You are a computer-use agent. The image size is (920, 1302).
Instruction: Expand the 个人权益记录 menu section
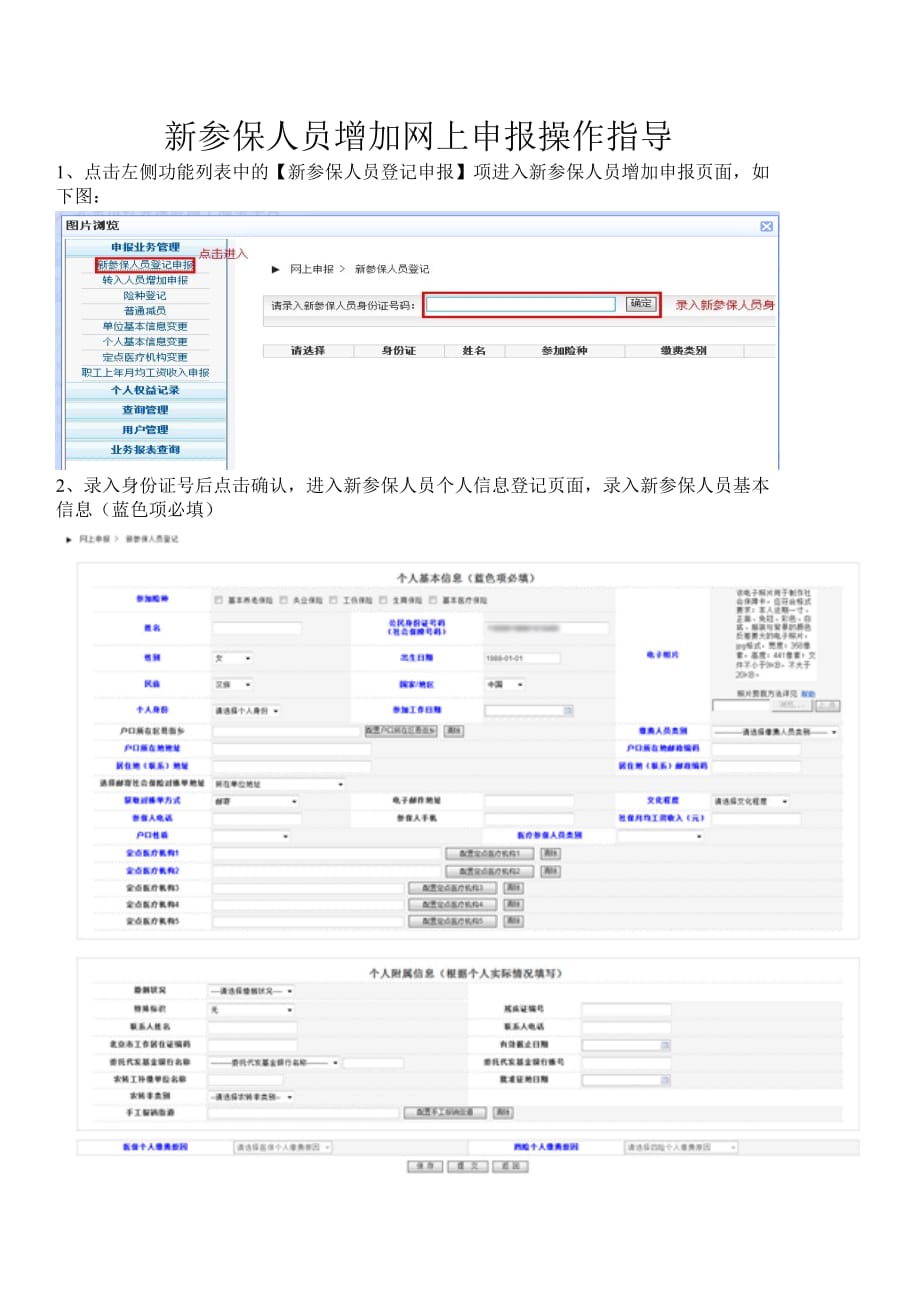(146, 390)
